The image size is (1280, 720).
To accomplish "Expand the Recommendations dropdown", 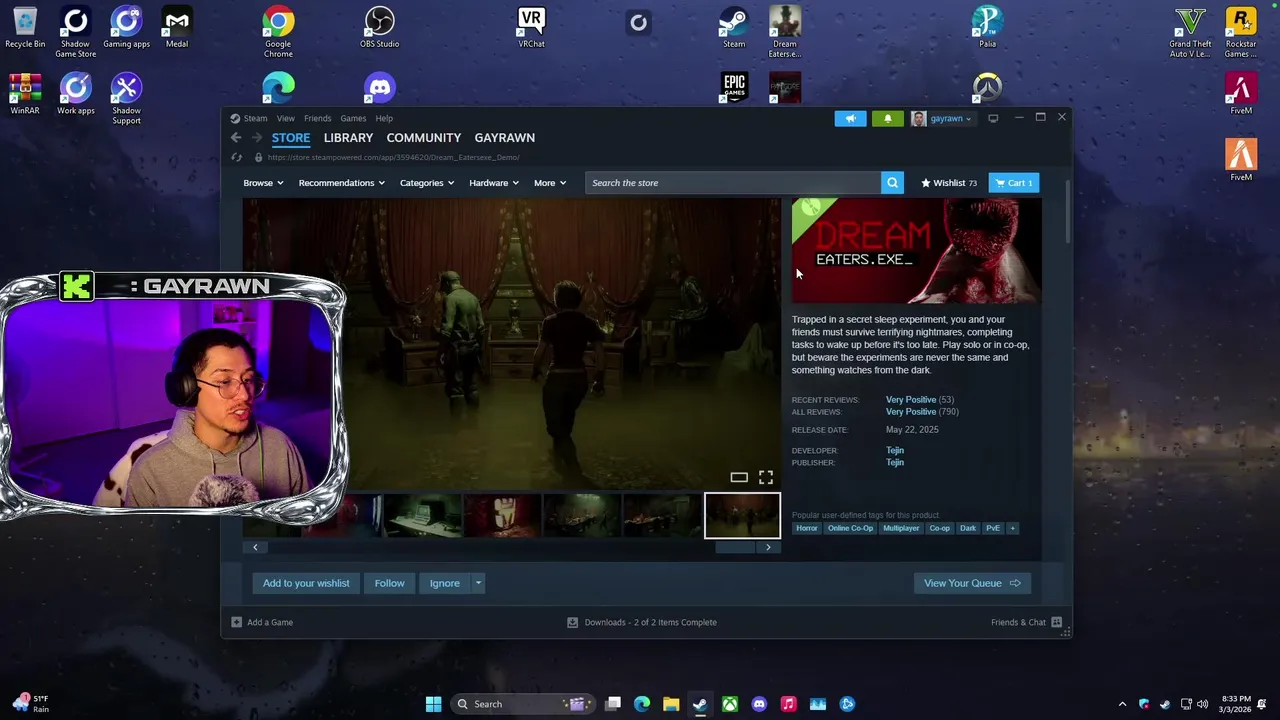I will (341, 183).
